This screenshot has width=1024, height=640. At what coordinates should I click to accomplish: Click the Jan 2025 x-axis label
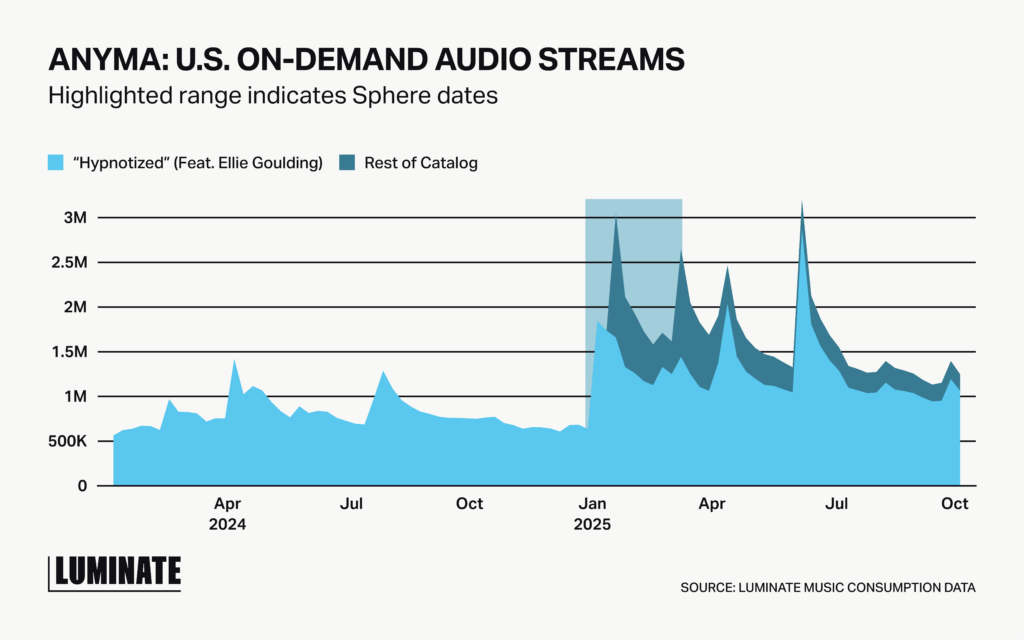592,514
